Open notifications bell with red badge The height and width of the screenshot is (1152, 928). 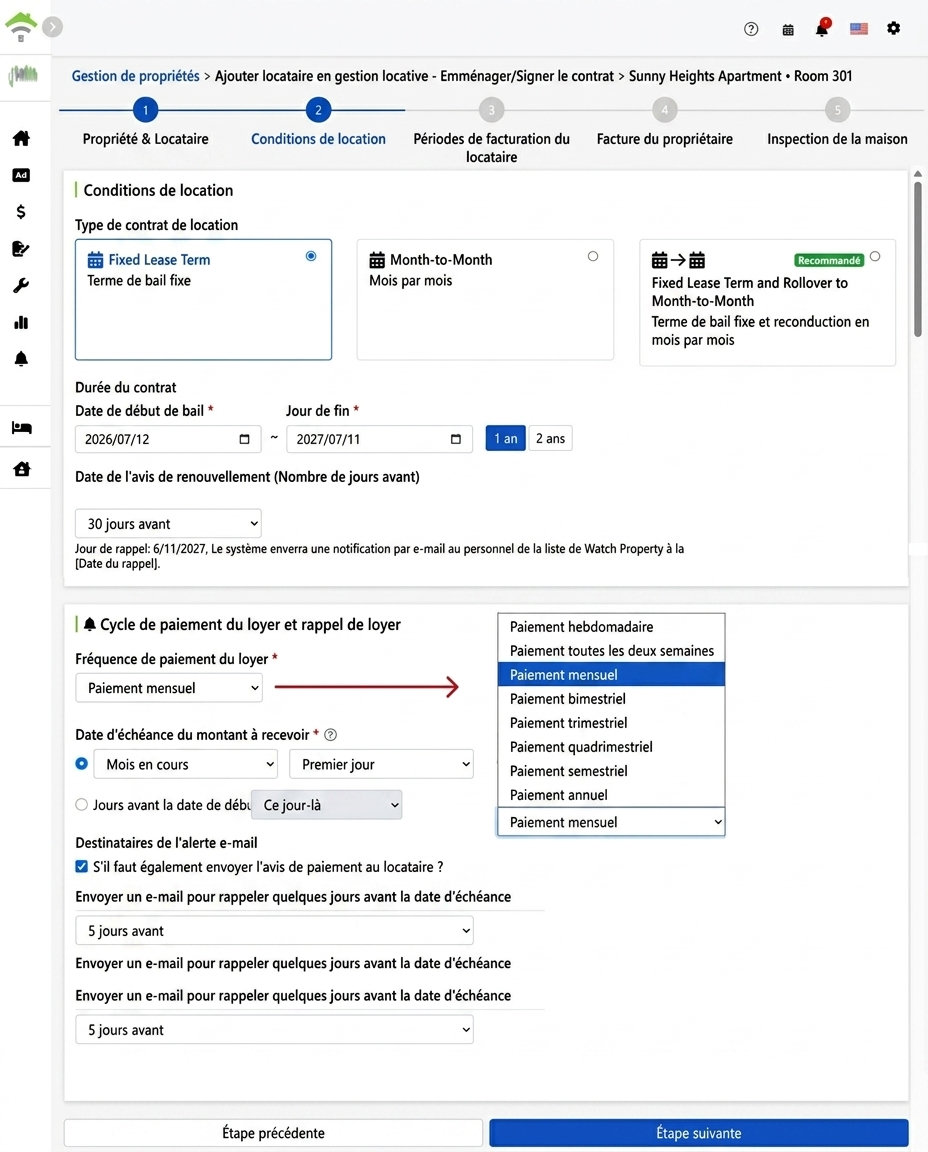tap(822, 29)
